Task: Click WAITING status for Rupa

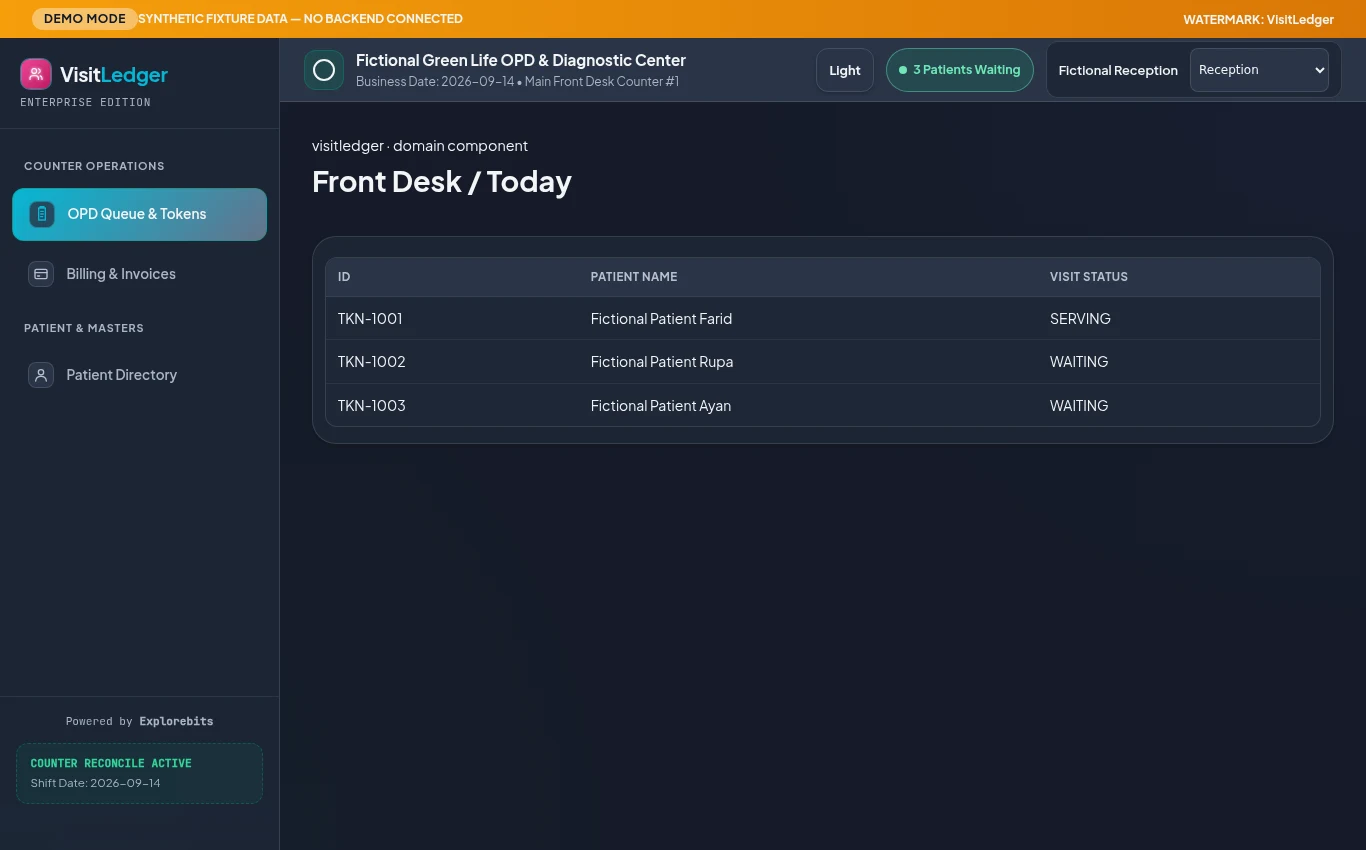Action: pyautogui.click(x=1079, y=362)
